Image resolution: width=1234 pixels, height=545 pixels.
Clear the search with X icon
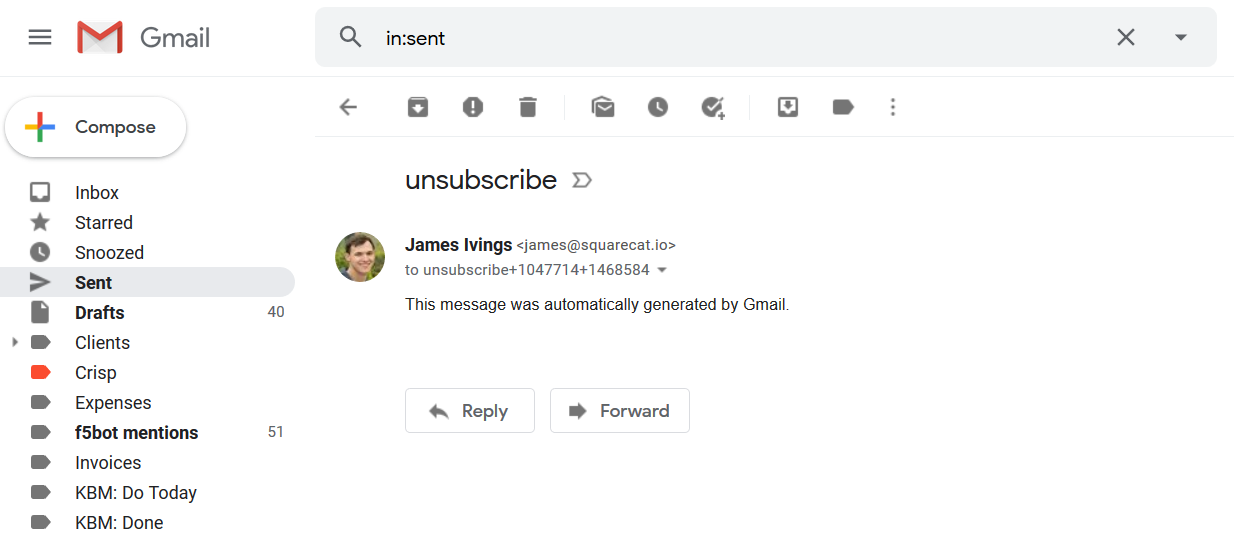click(1126, 38)
